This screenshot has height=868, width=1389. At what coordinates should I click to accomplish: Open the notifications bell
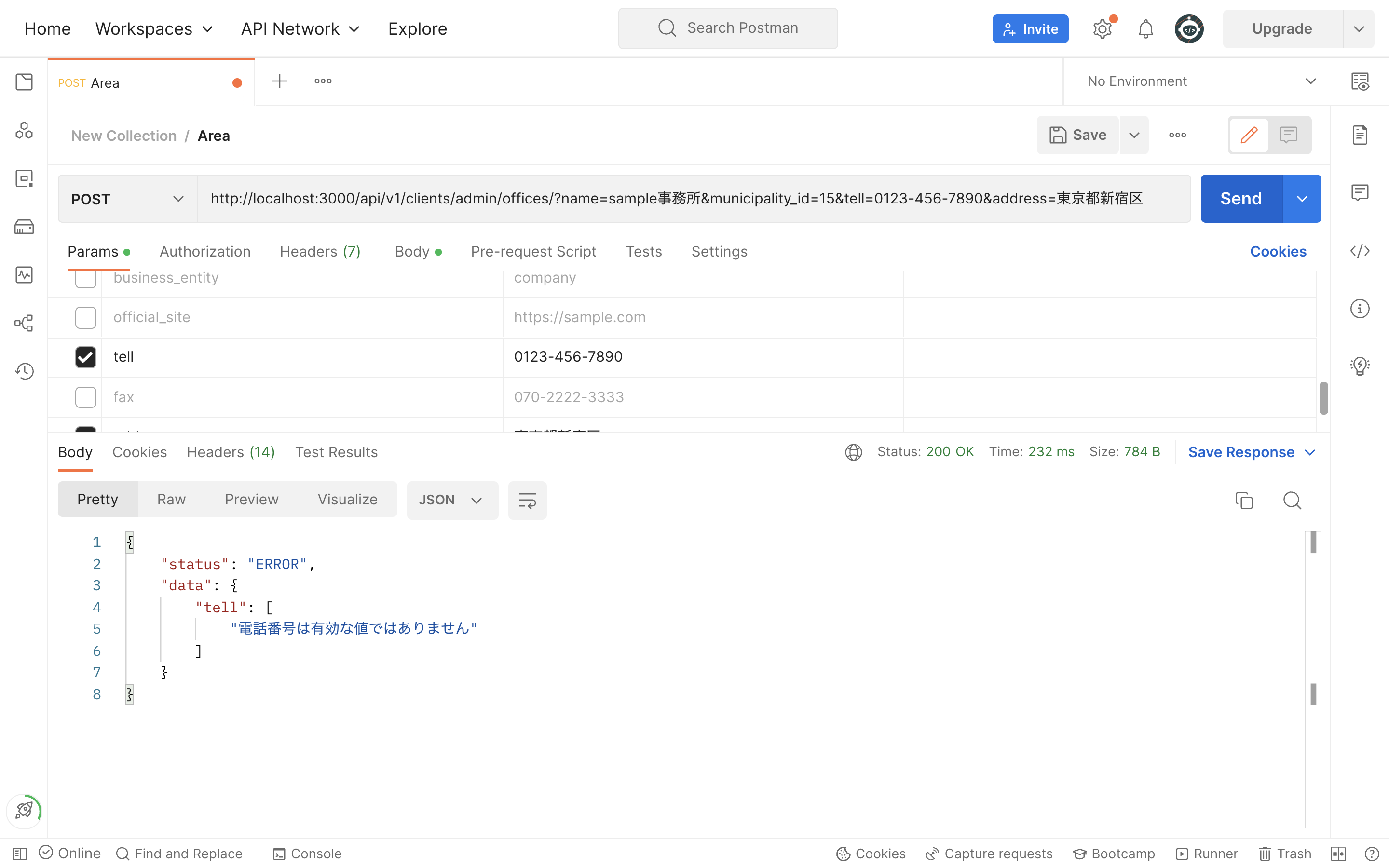[1145, 29]
